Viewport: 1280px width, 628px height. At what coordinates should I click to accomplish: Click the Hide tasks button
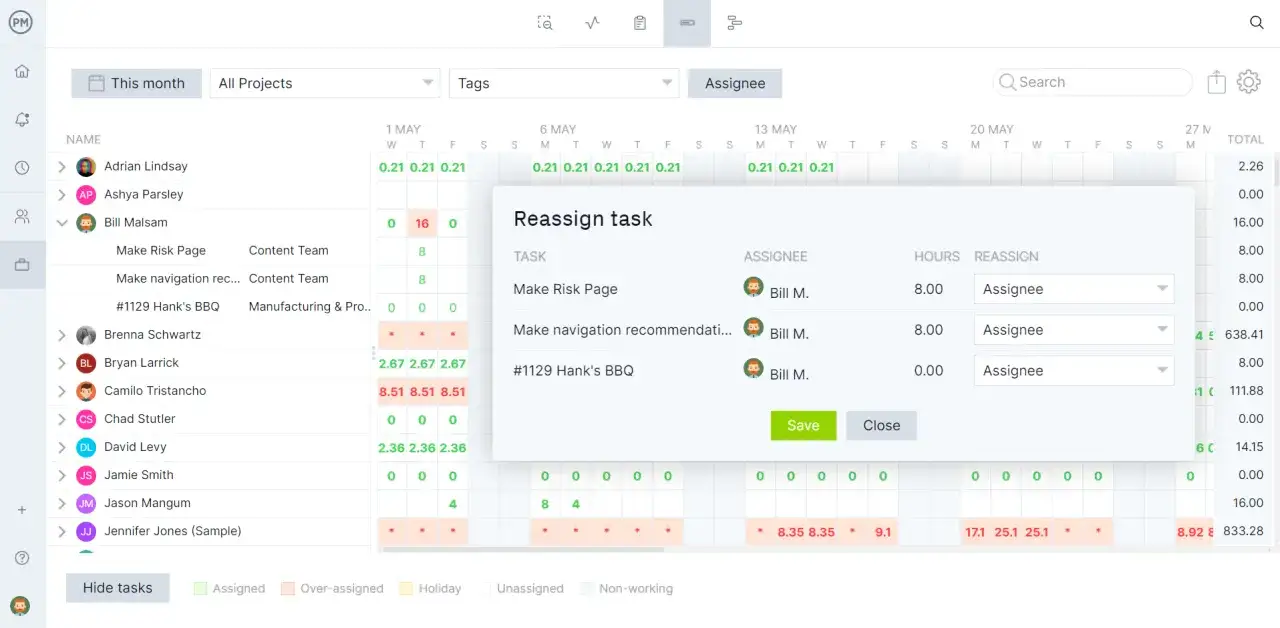tap(118, 588)
